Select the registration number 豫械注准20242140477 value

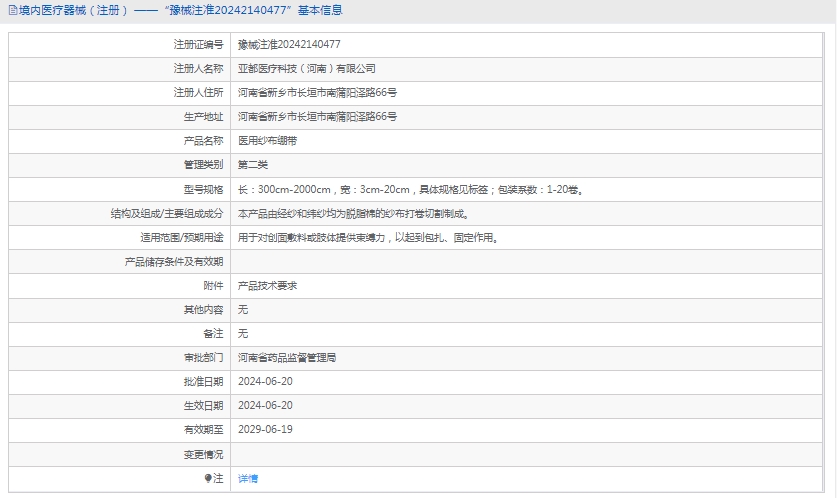289,45
